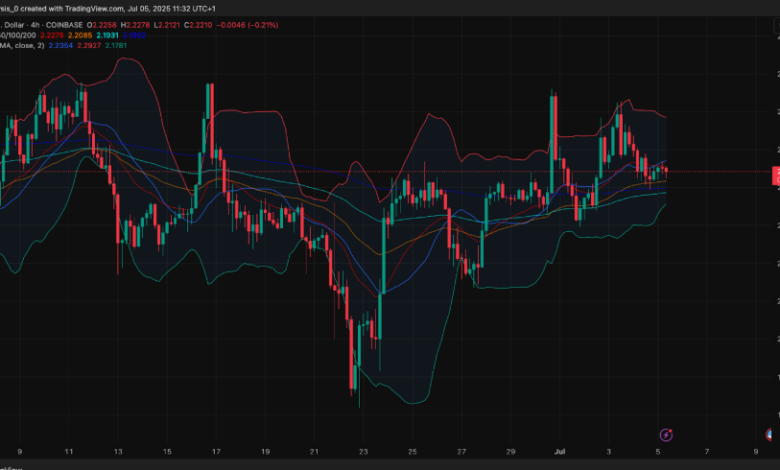Click the dark blue moving-average value 2.1992
Screen dimensions: 780x470
(134, 35)
